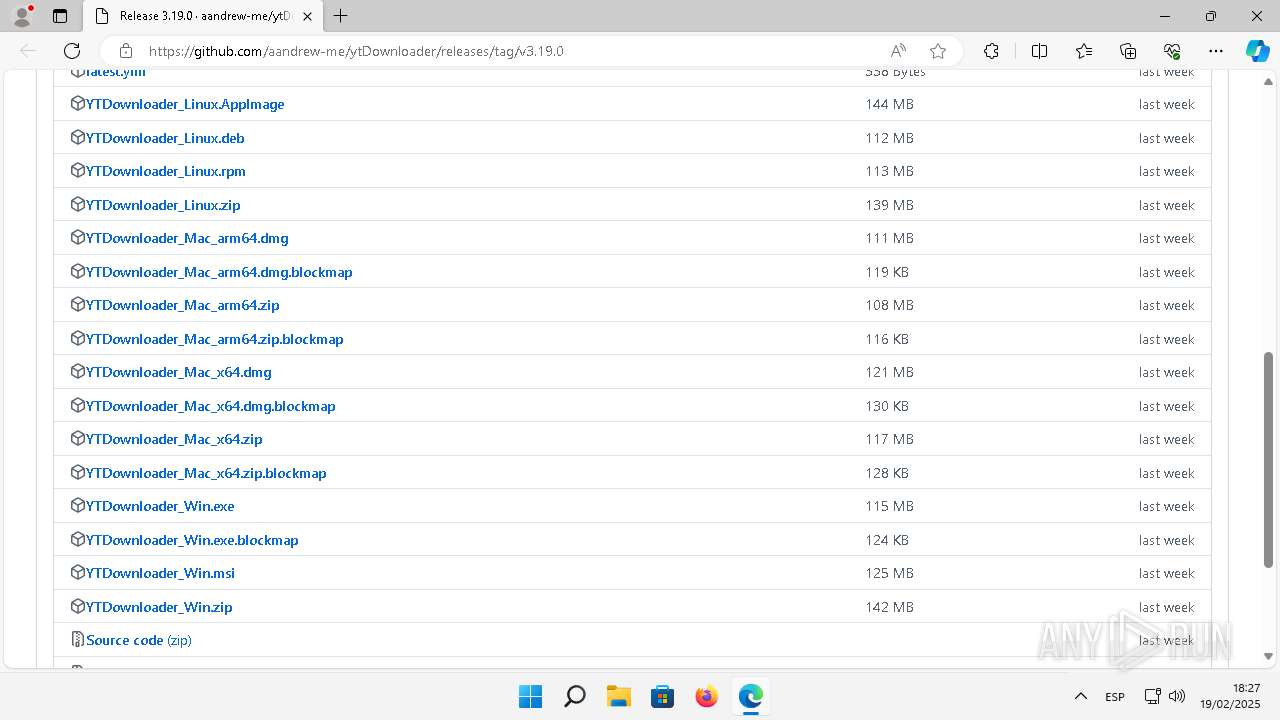Click the address bar URL field
This screenshot has width=1280, height=720.
pyautogui.click(x=515, y=51)
